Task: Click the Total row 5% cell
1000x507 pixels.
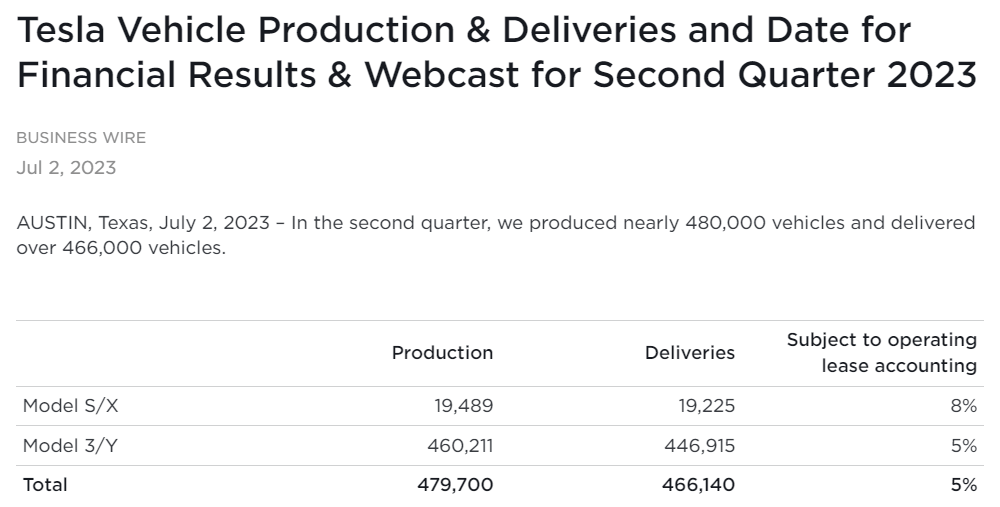Action: point(964,485)
